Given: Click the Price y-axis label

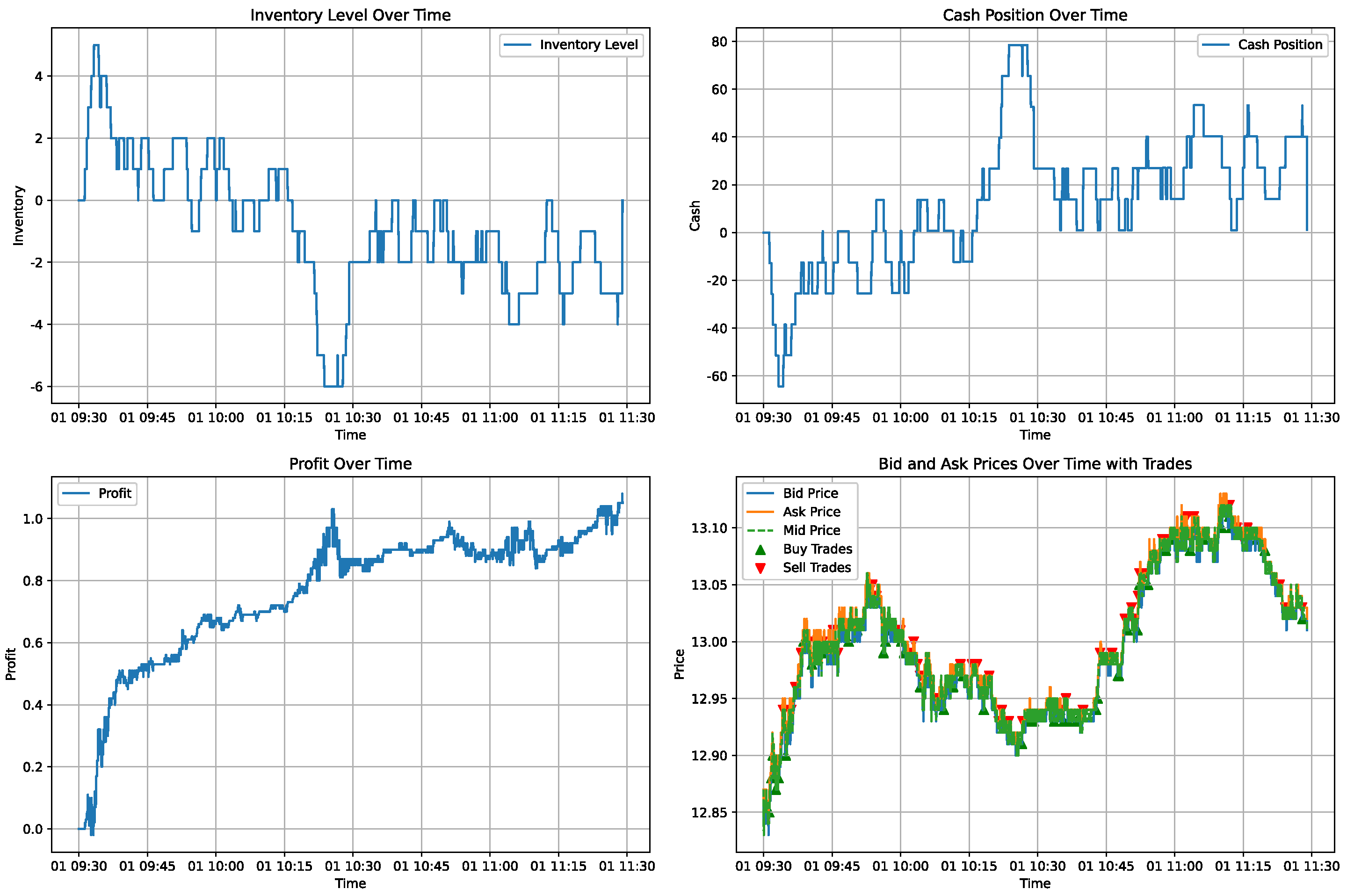Looking at the screenshot, I should pos(679,664).
